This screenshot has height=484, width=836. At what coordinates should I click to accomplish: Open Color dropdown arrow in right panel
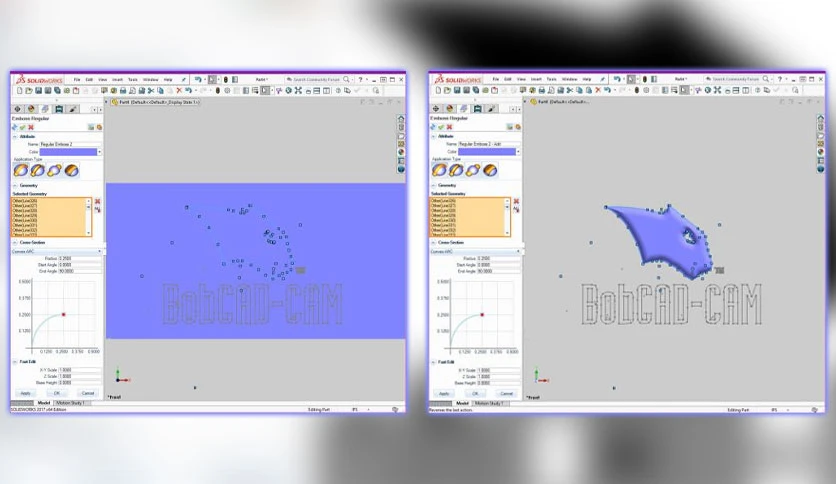(518, 152)
